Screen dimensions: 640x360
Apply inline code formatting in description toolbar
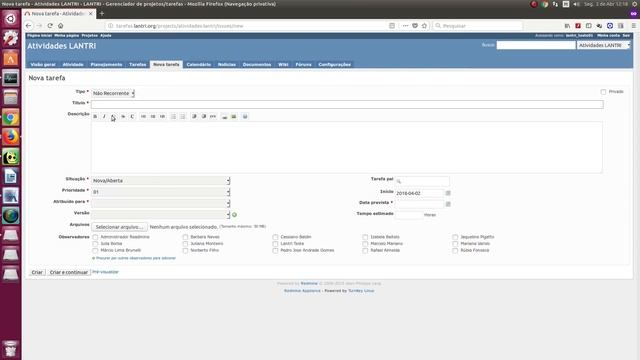(132, 117)
